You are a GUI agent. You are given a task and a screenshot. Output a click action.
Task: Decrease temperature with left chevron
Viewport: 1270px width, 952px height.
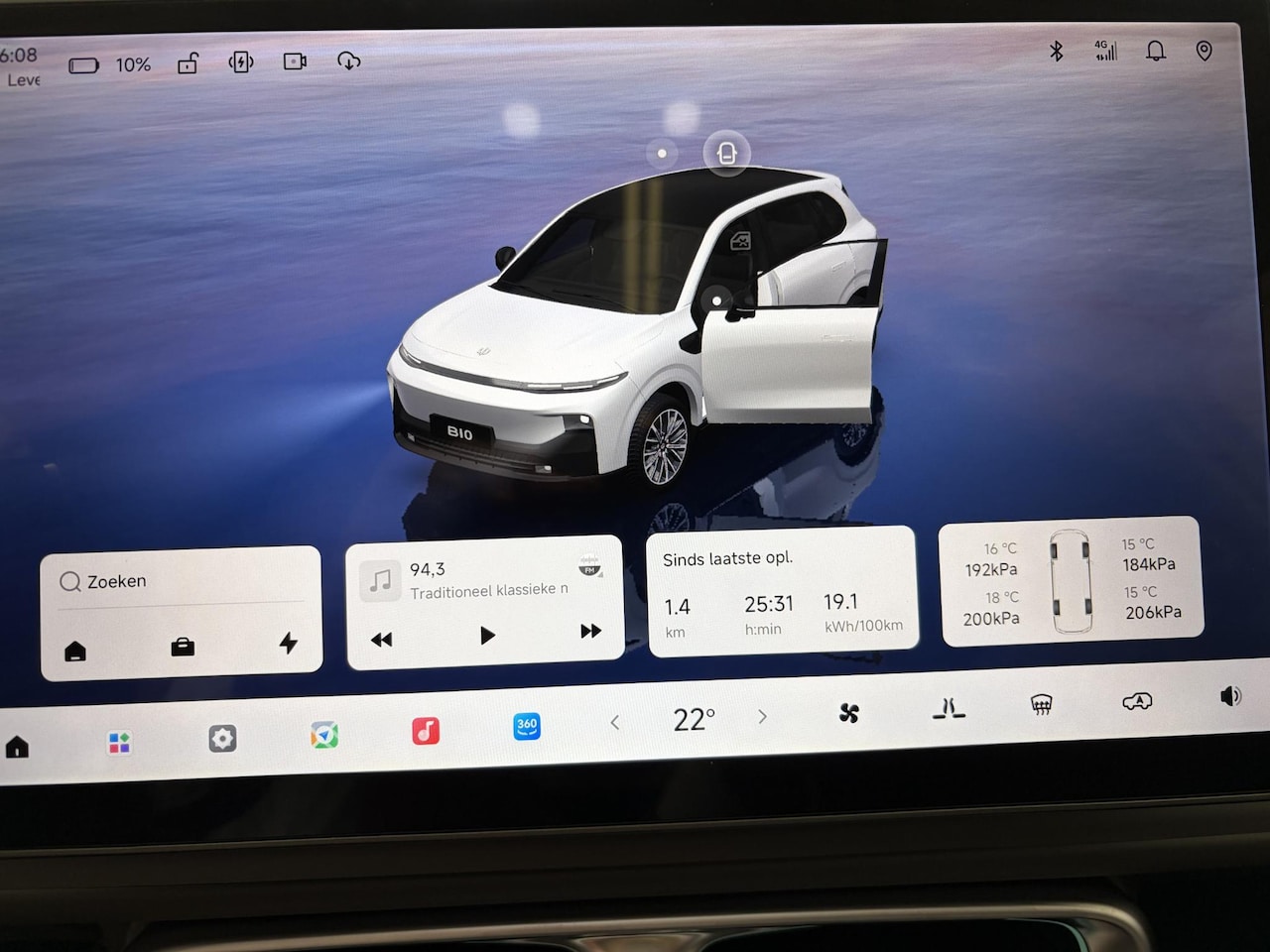click(615, 722)
